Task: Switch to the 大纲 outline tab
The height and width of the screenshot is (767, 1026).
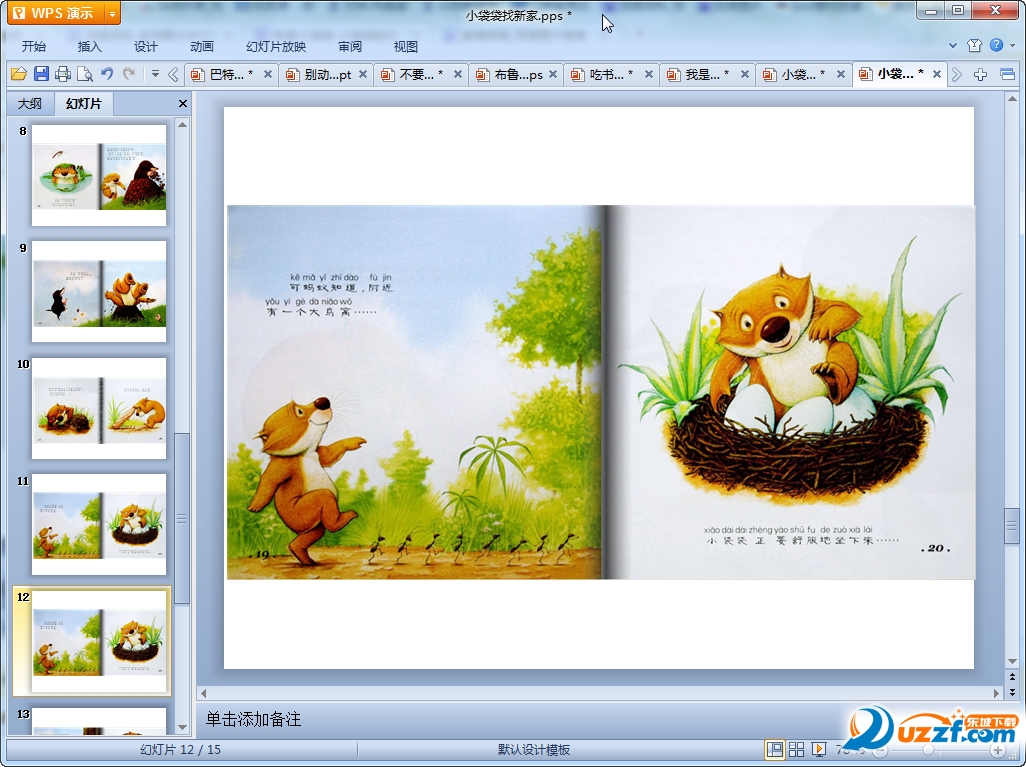Action: click(29, 103)
